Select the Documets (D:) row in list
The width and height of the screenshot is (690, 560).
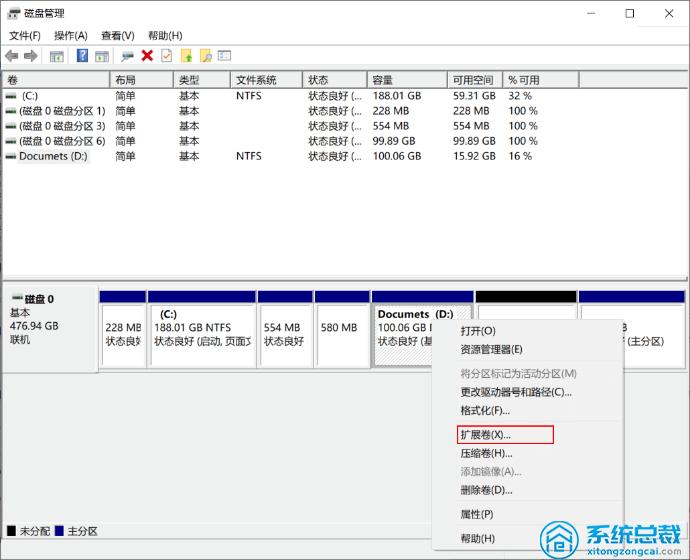click(290, 156)
